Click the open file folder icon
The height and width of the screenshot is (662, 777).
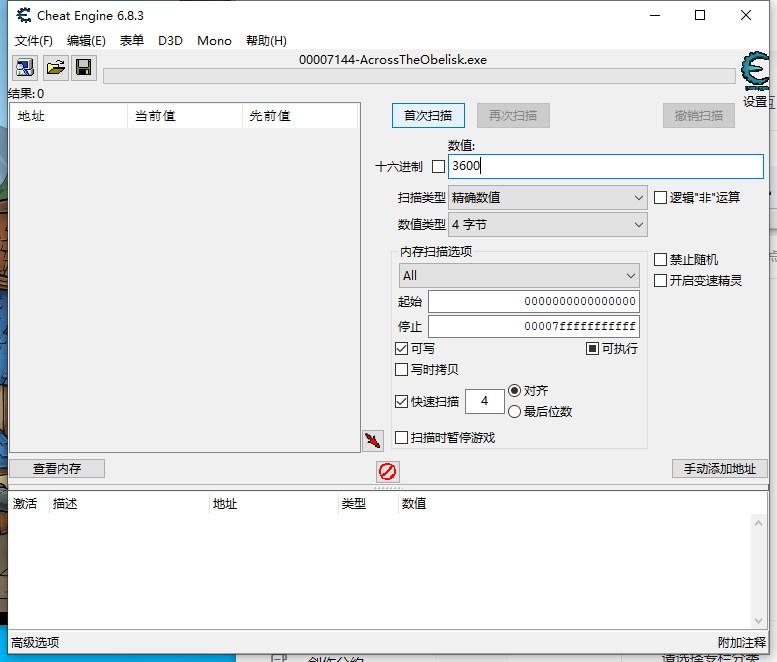(56, 67)
